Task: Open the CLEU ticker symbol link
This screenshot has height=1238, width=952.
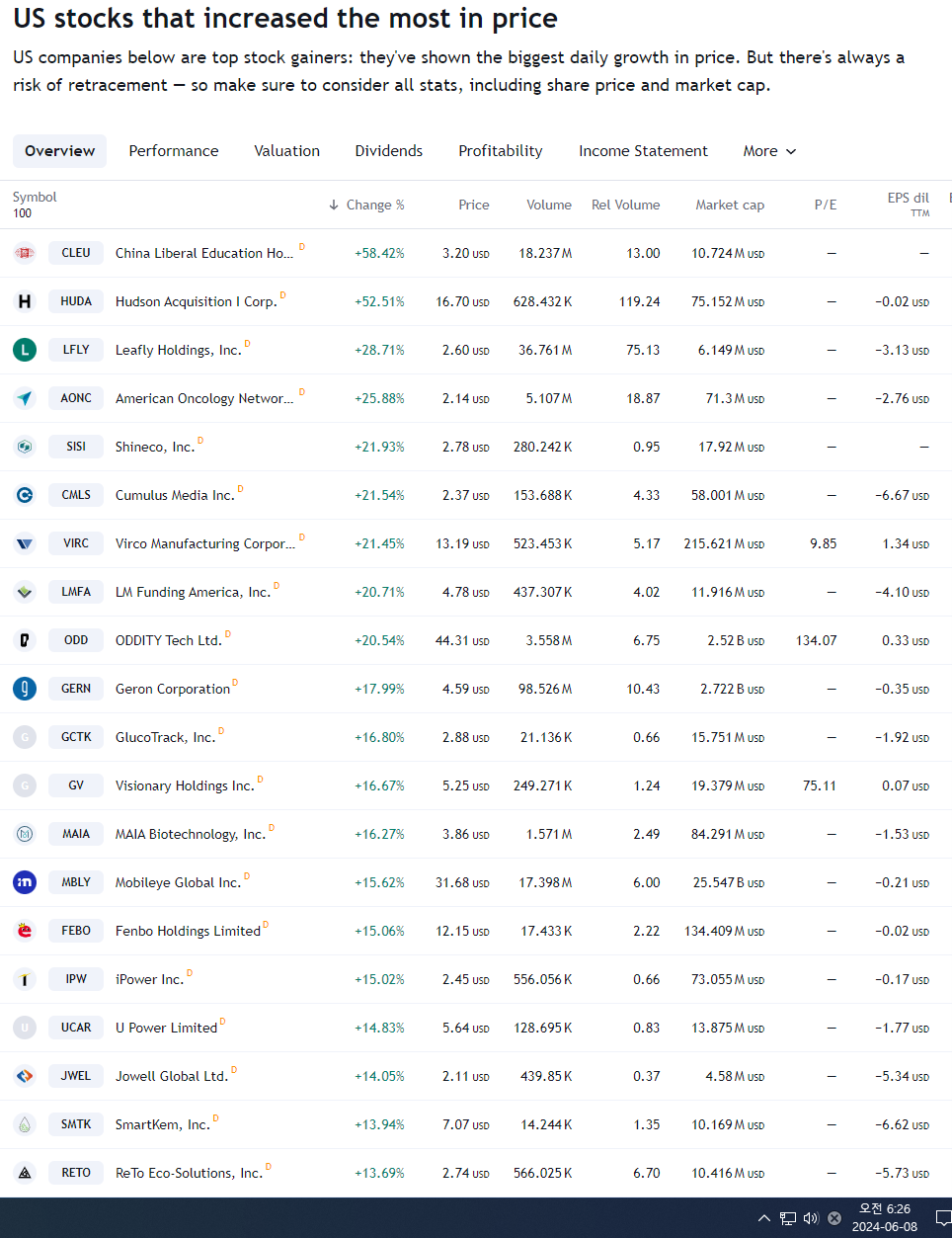Action: (x=76, y=253)
